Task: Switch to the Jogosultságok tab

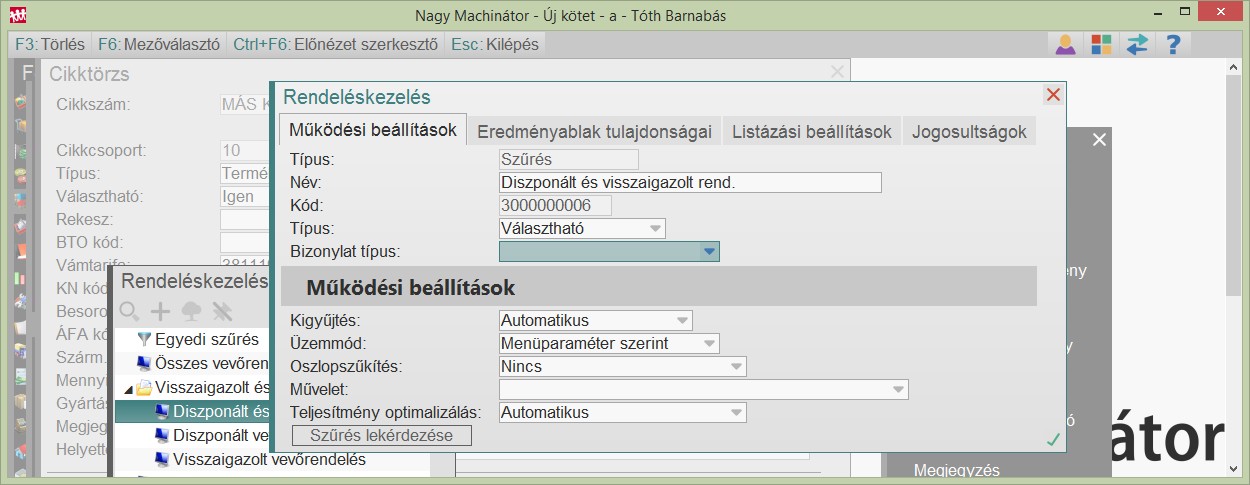Action: click(x=969, y=131)
